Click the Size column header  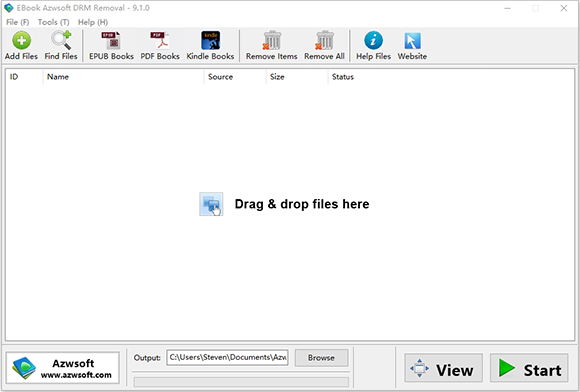297,77
